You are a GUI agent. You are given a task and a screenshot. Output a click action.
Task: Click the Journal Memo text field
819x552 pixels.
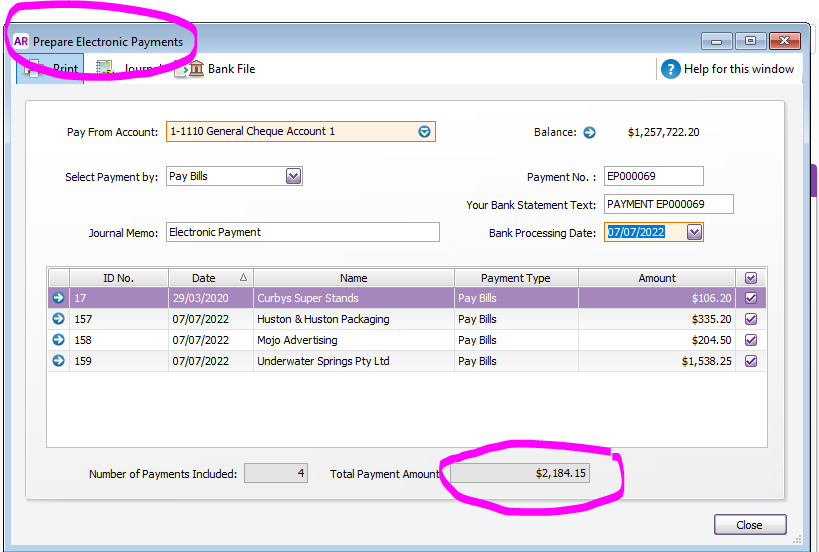[x=302, y=232]
